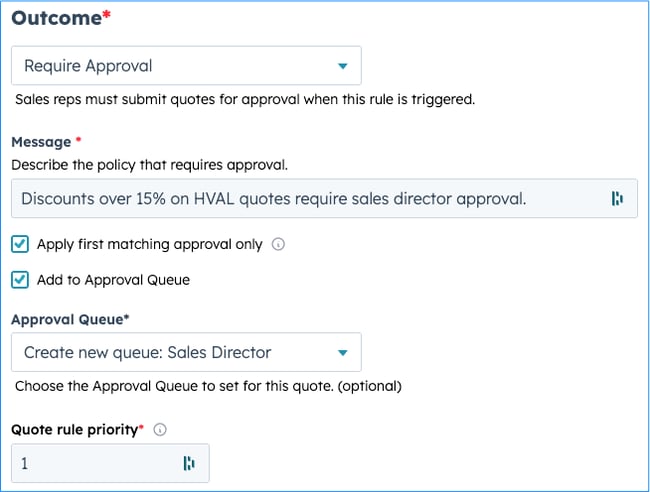650x492 pixels.
Task: Click the token icon in the Message field
Action: pyautogui.click(x=617, y=199)
